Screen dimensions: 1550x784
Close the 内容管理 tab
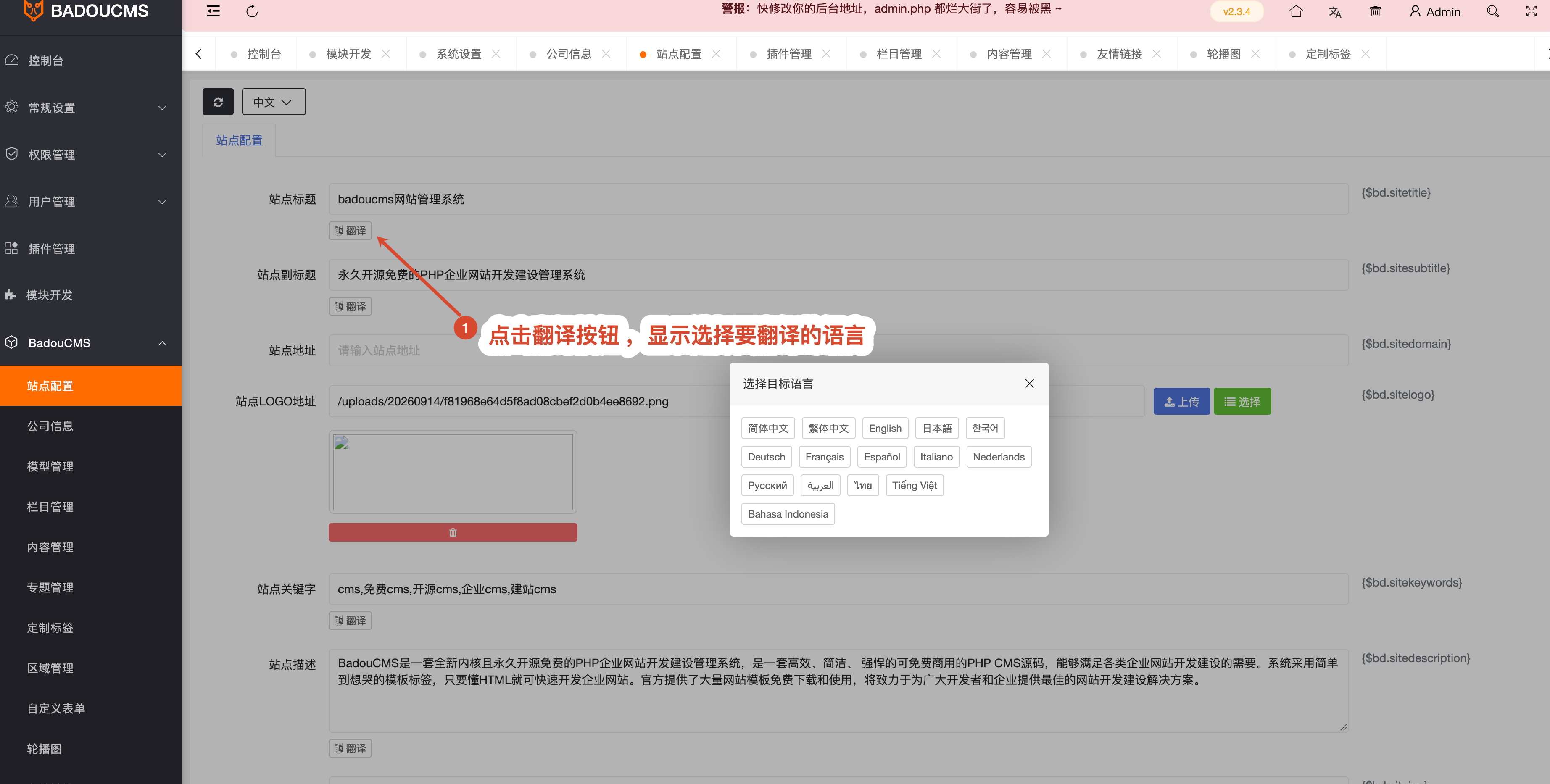1047,53
